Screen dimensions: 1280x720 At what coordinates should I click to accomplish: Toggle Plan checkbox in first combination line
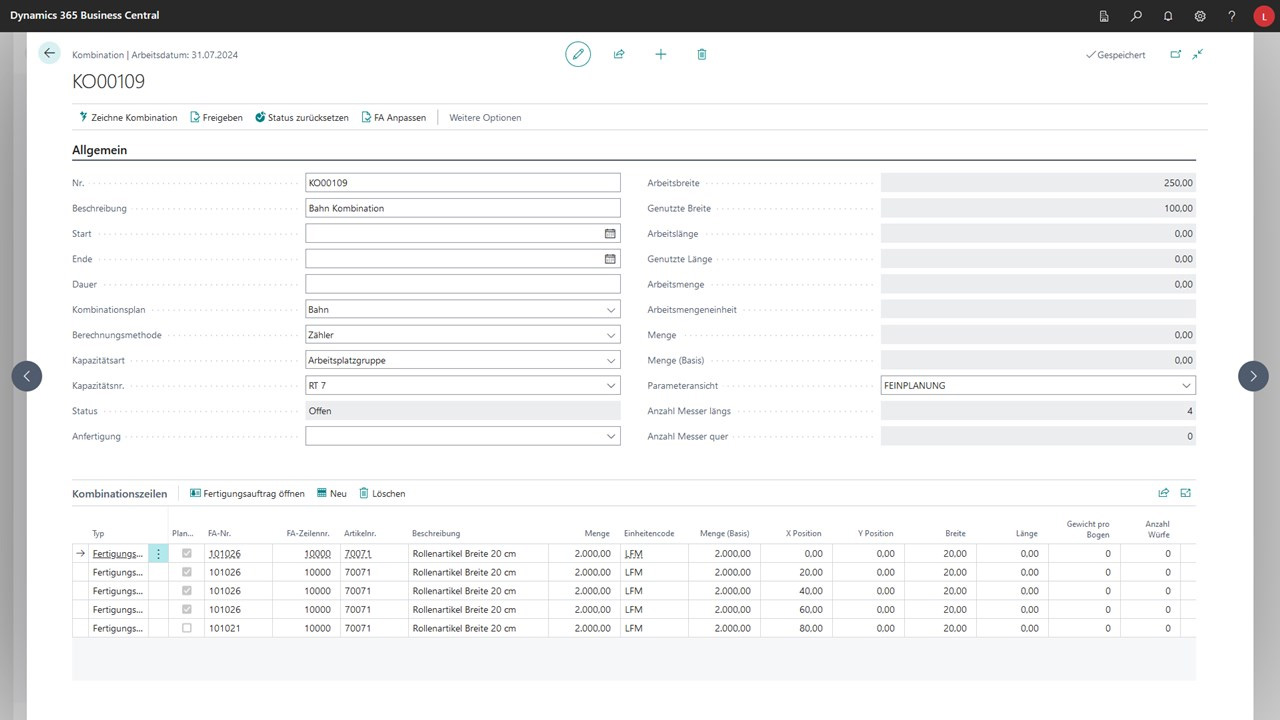[186, 553]
